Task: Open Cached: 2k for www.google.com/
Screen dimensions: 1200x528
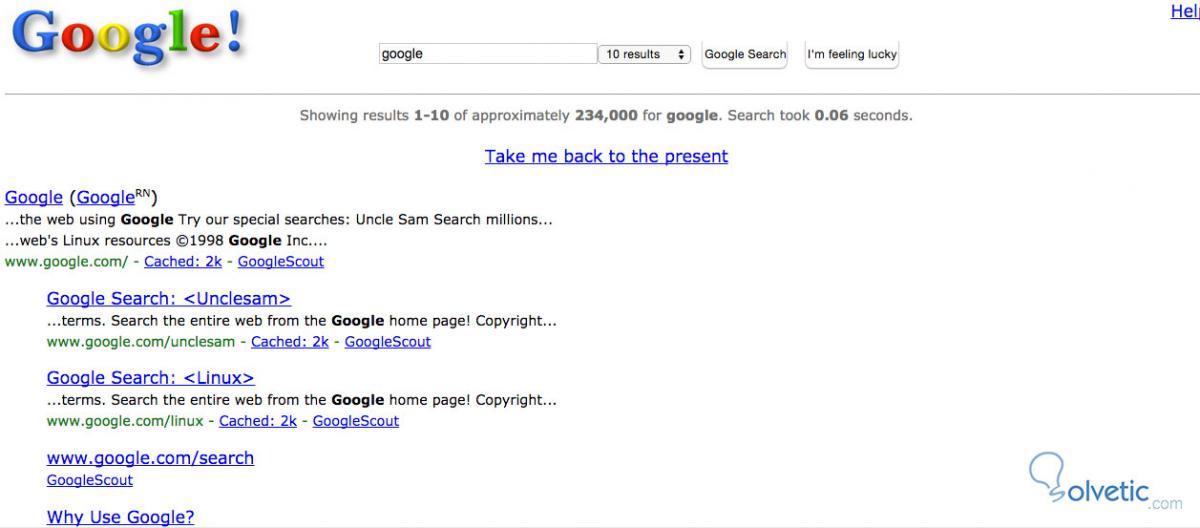Action: (x=183, y=262)
